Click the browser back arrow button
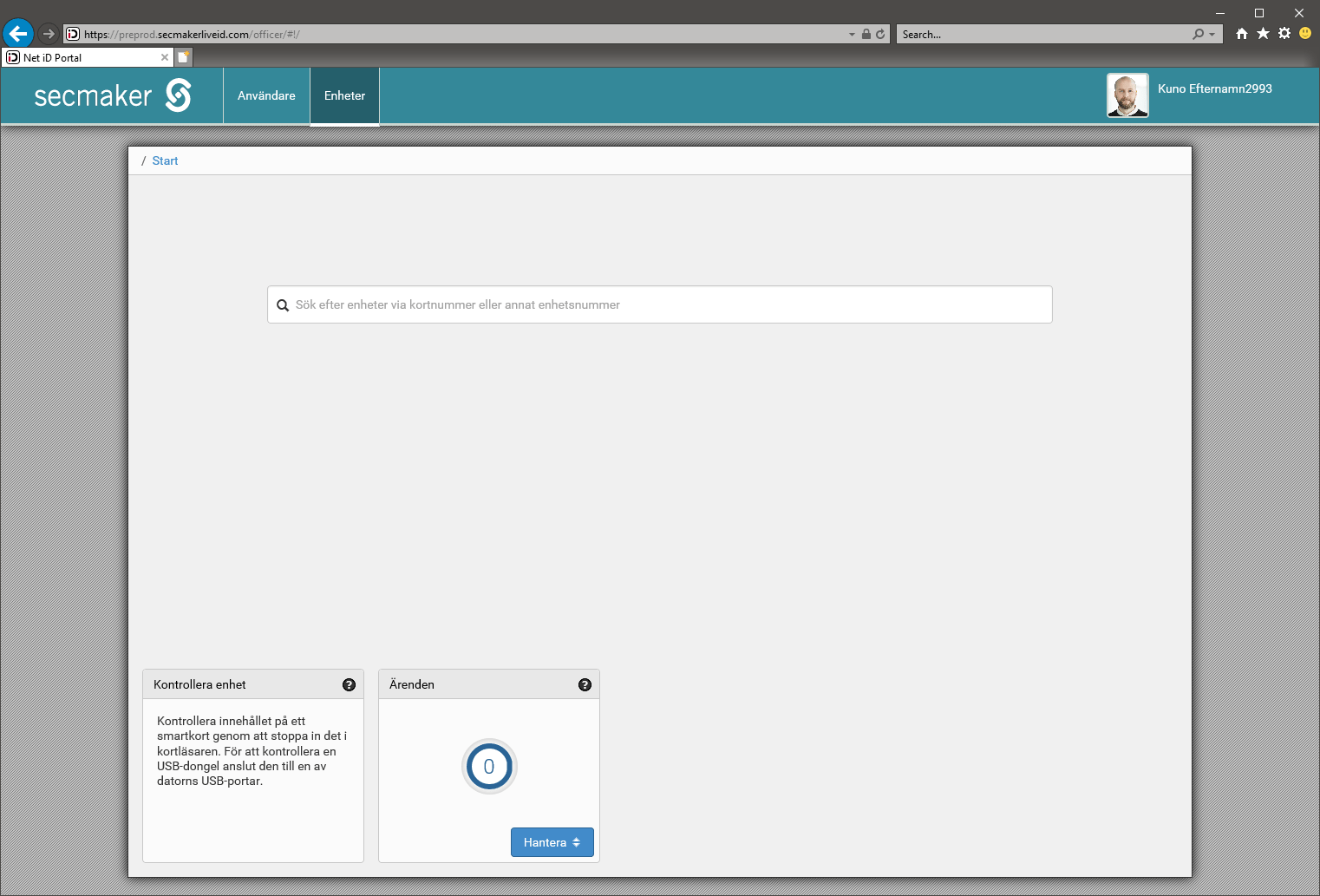 [x=18, y=34]
